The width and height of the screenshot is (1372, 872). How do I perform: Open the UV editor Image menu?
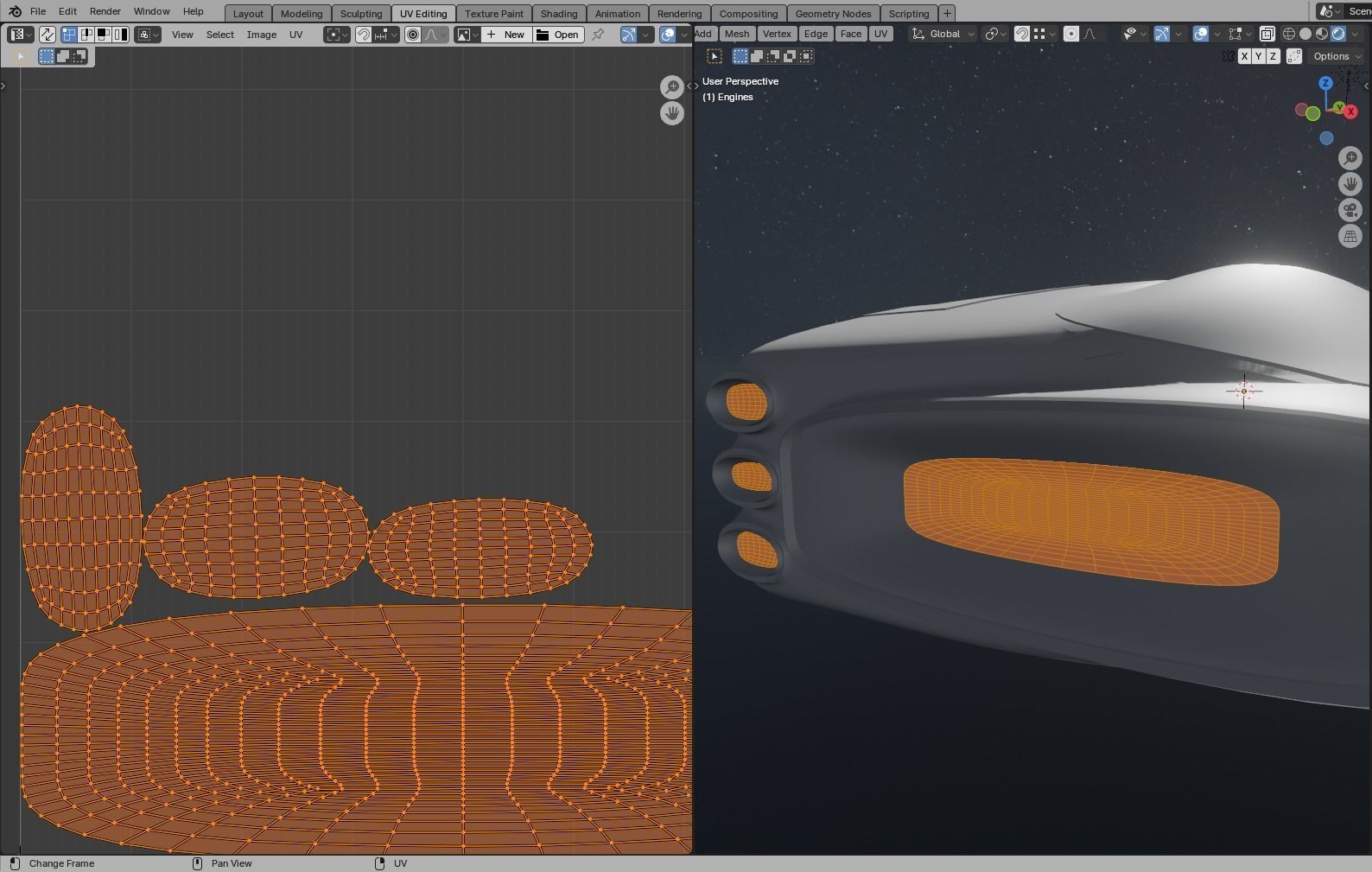coord(262,35)
